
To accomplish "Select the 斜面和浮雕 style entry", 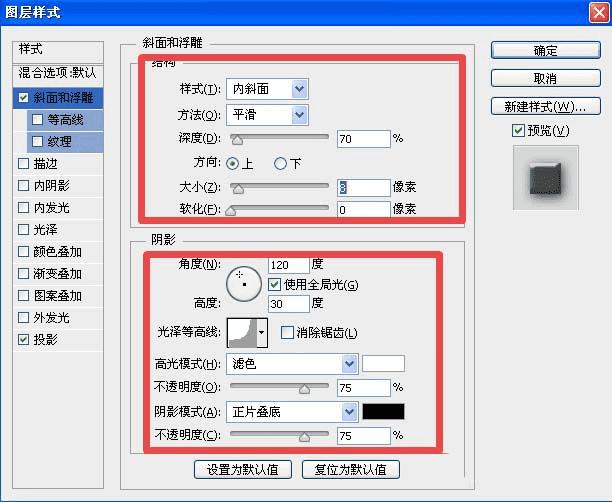I will coord(58,98).
